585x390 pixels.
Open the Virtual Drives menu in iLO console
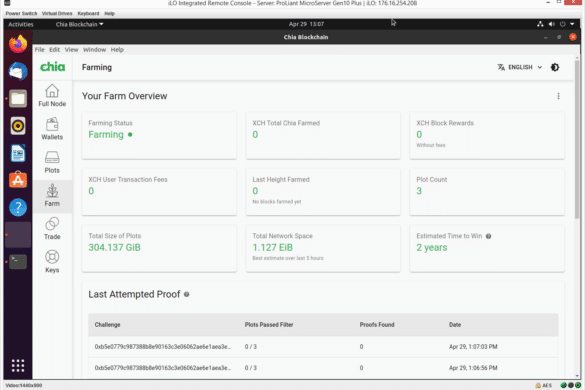57,13
